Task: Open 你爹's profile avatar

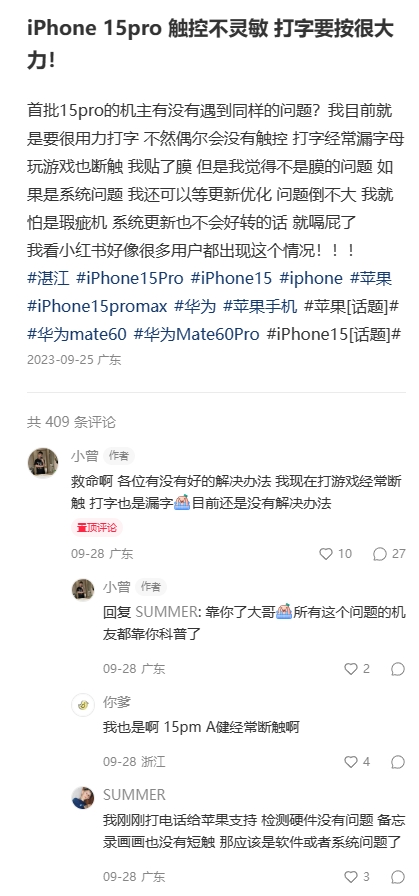Action: pyautogui.click(x=83, y=705)
